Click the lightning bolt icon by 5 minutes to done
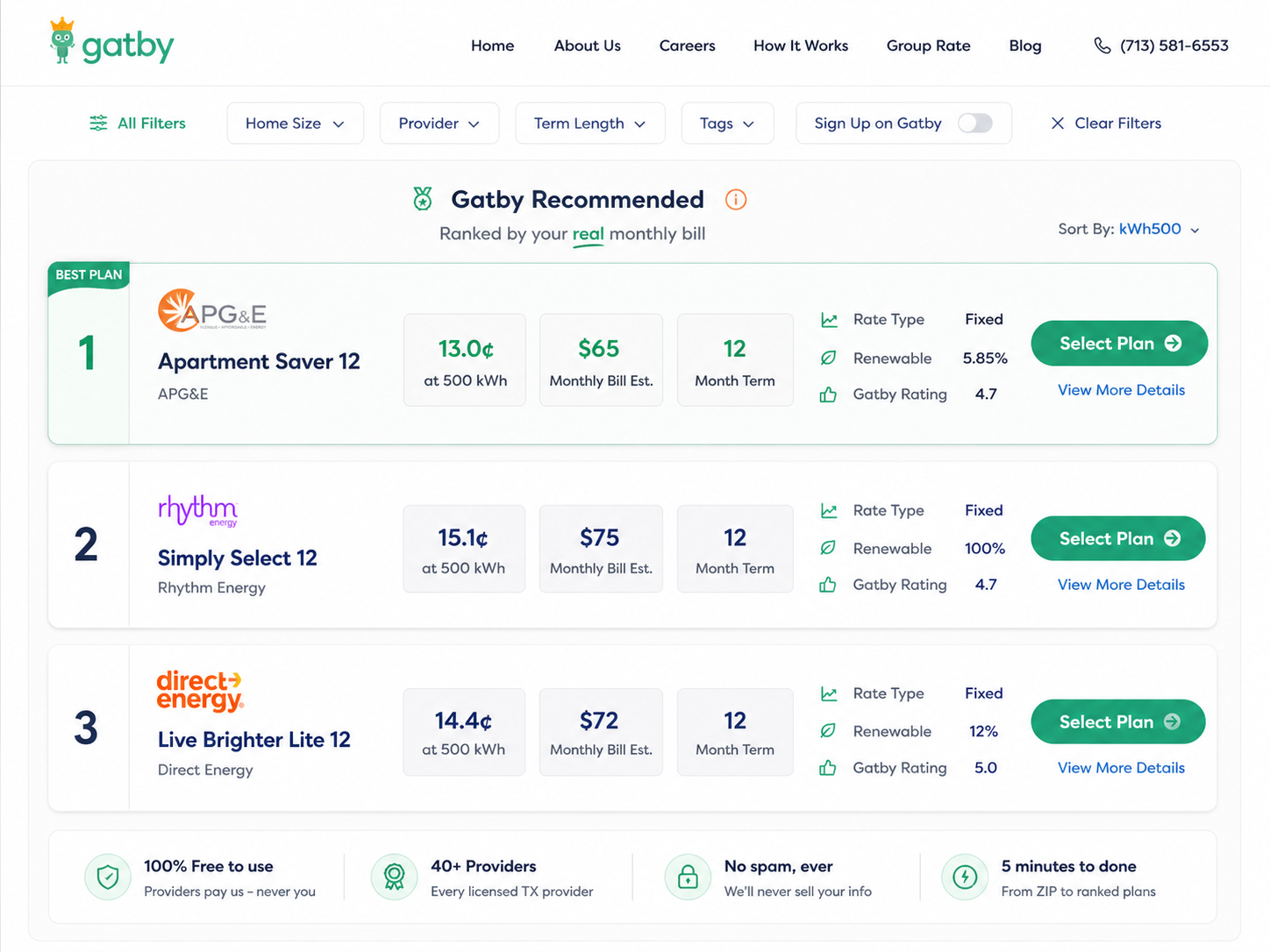The image size is (1270, 952). coord(965,877)
